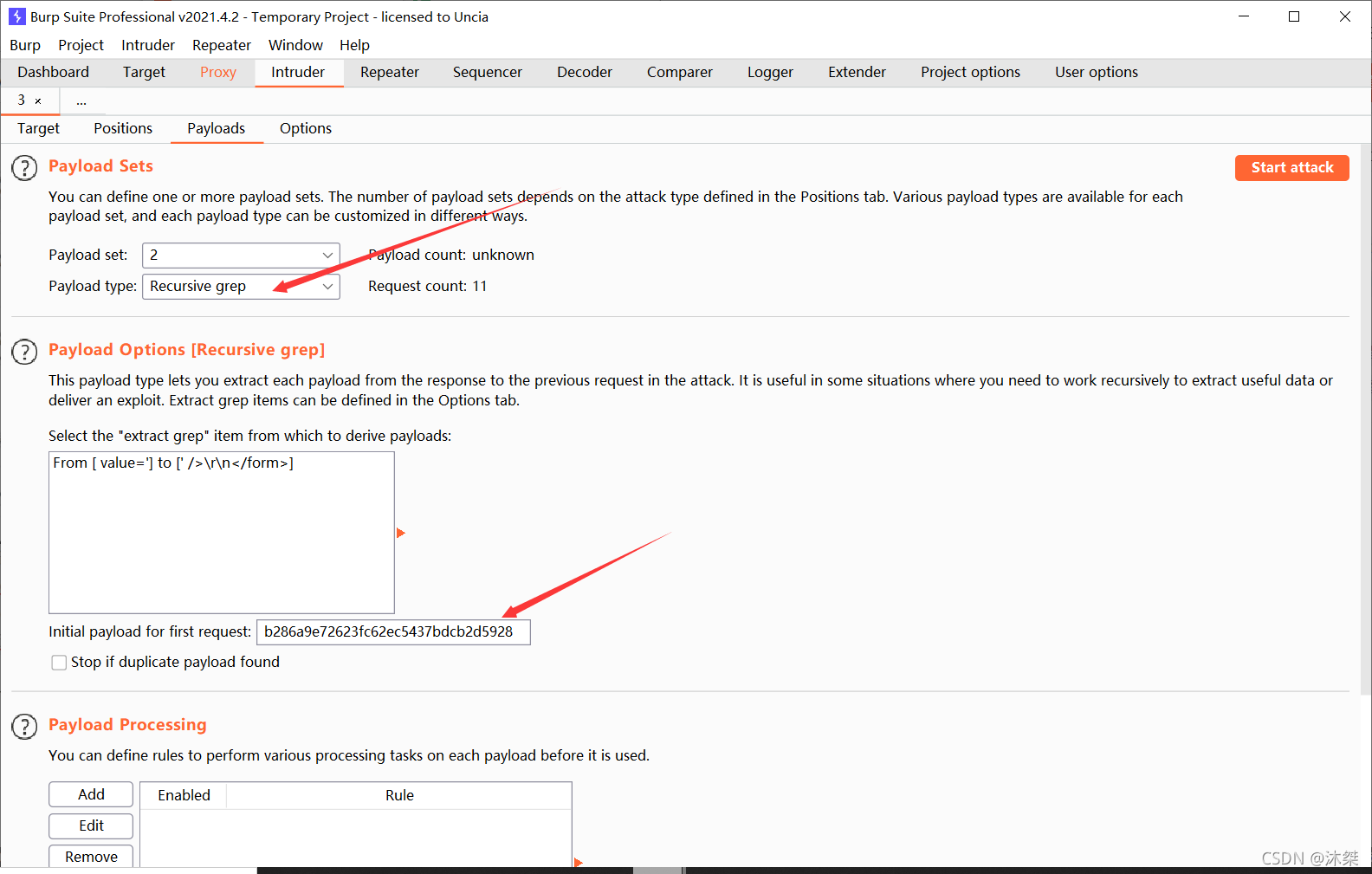Click the orange arrow beside extract grep list
The width and height of the screenshot is (1372, 874).
(400, 534)
